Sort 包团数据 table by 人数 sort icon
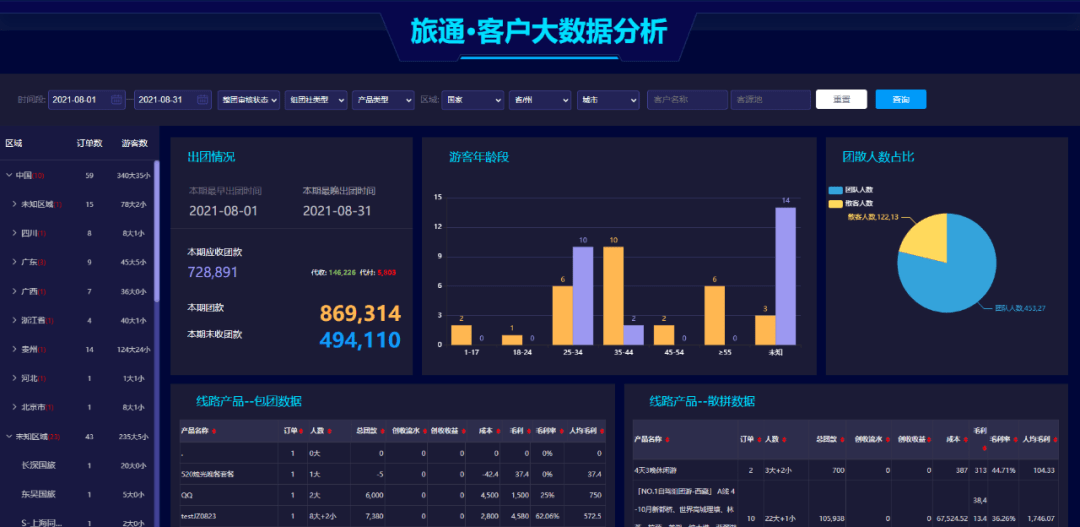 [329, 431]
